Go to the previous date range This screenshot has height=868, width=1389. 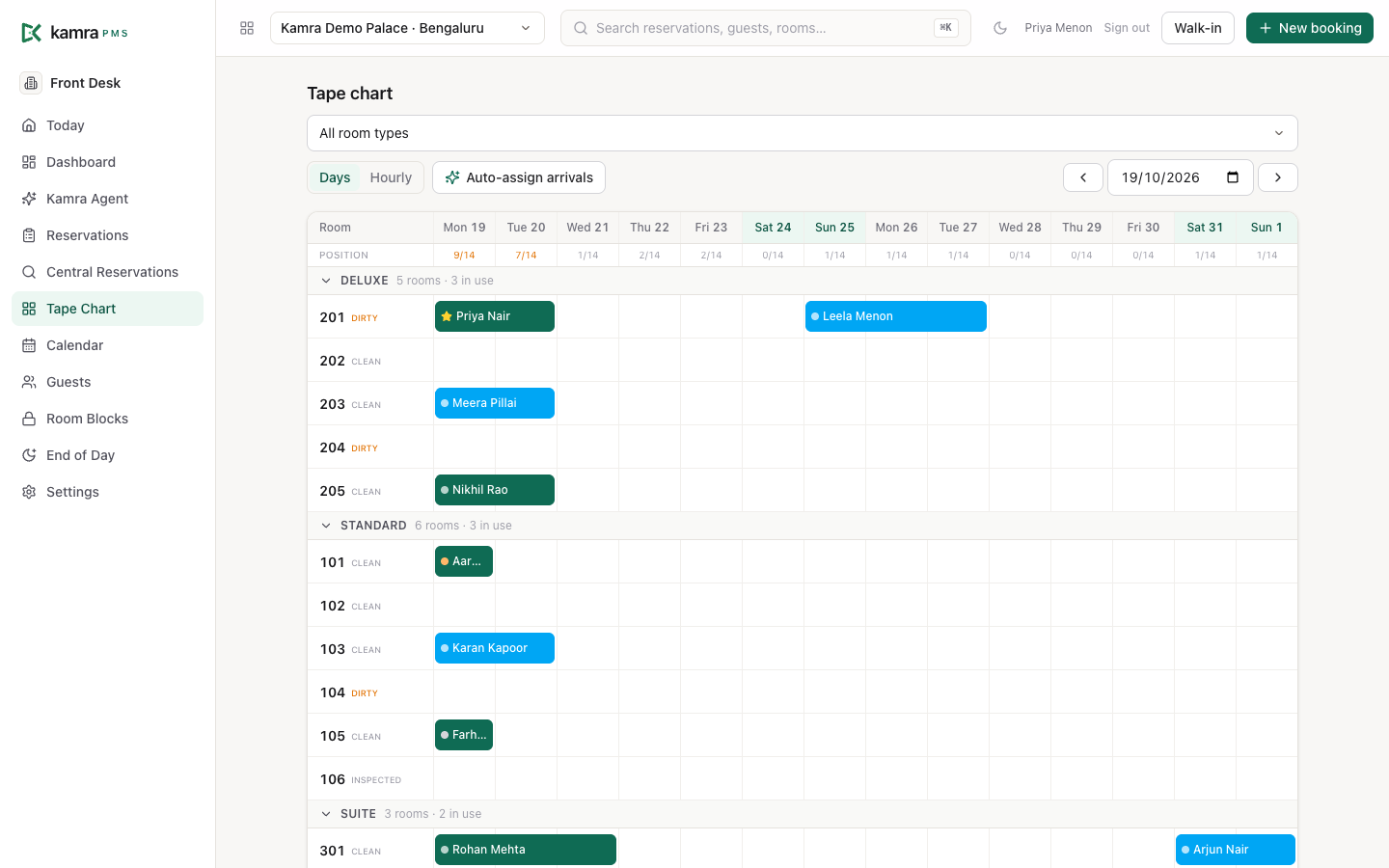click(x=1083, y=177)
